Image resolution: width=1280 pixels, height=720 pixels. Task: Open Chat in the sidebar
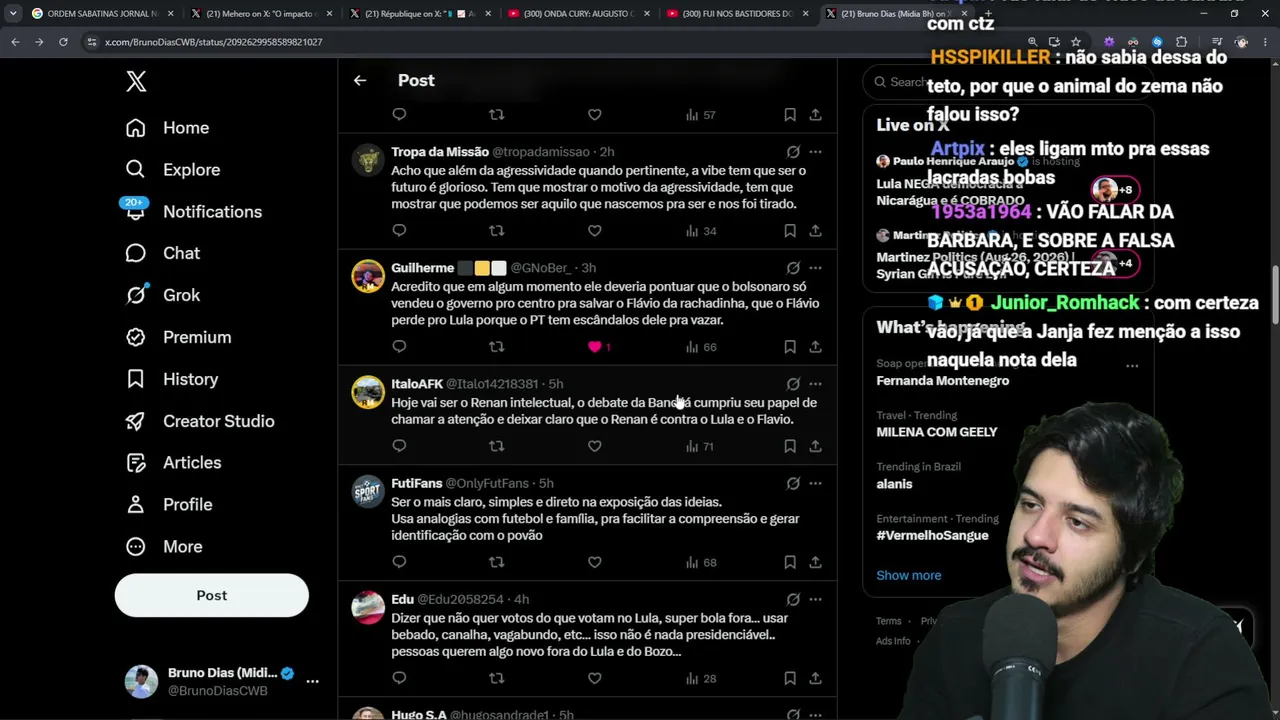click(x=162, y=253)
